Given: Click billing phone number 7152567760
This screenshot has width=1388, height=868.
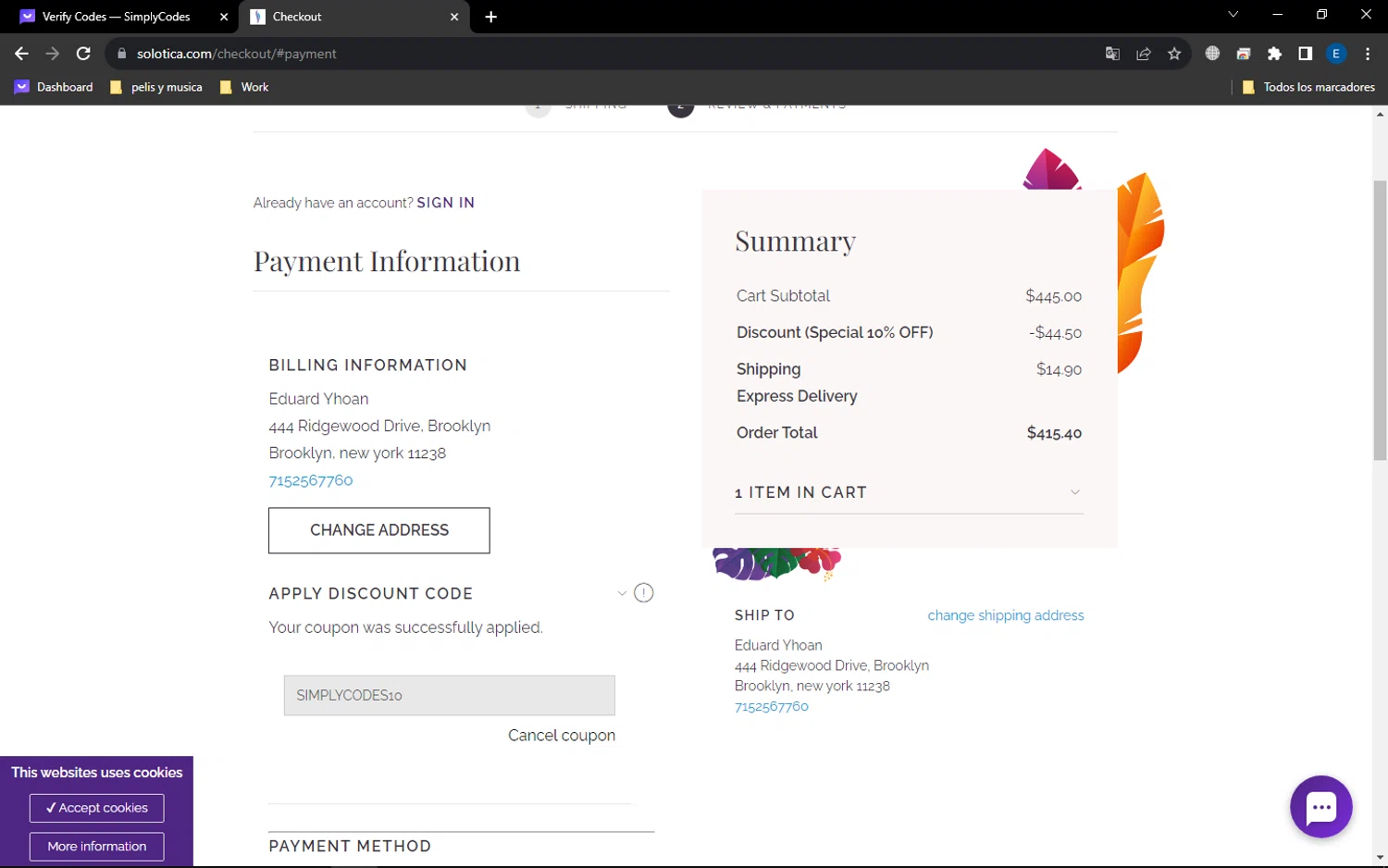Looking at the screenshot, I should click(311, 480).
